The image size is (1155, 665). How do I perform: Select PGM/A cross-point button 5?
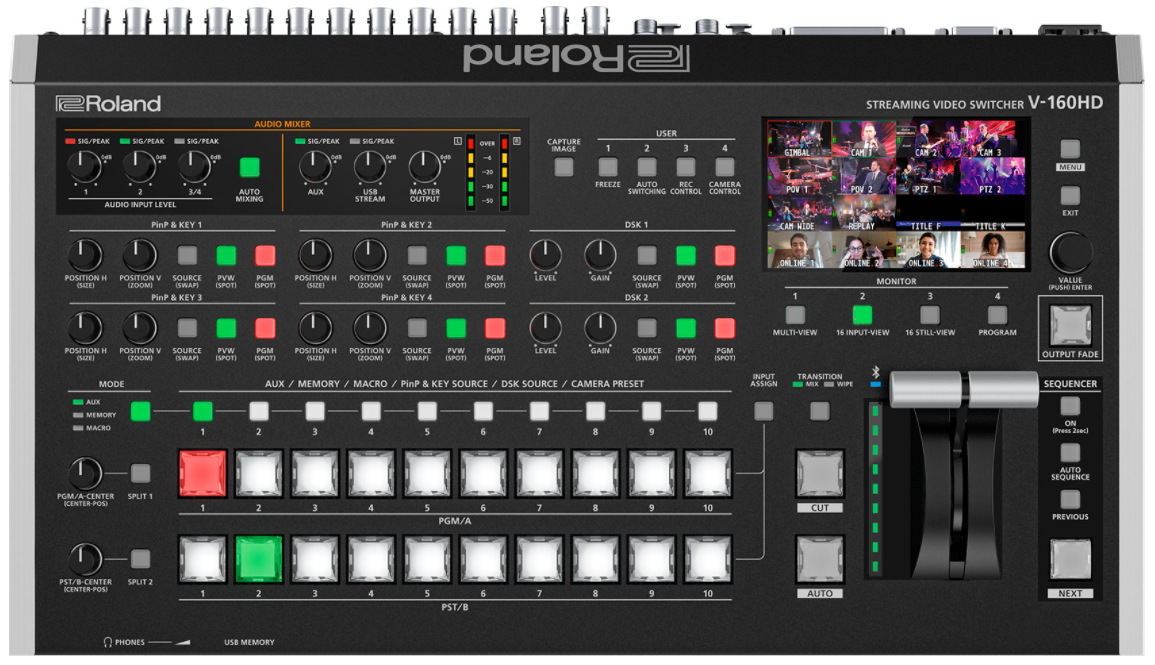click(x=427, y=474)
